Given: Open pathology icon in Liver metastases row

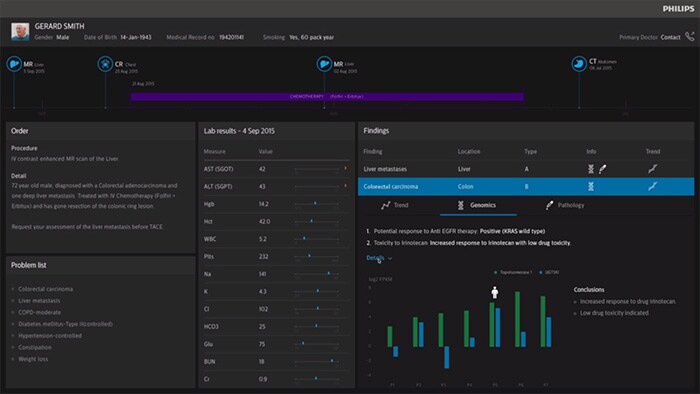Looking at the screenshot, I should (x=602, y=169).
